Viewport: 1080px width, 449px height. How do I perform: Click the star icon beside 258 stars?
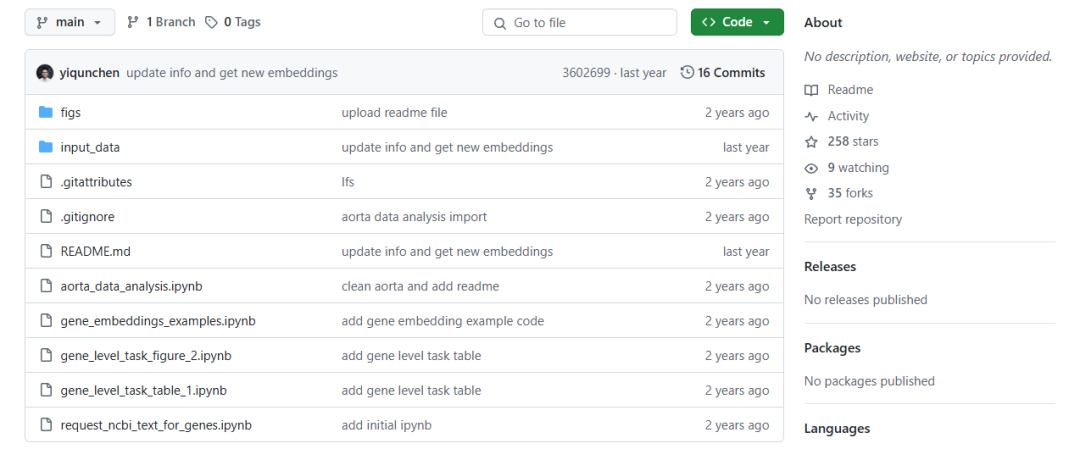pyautogui.click(x=812, y=142)
